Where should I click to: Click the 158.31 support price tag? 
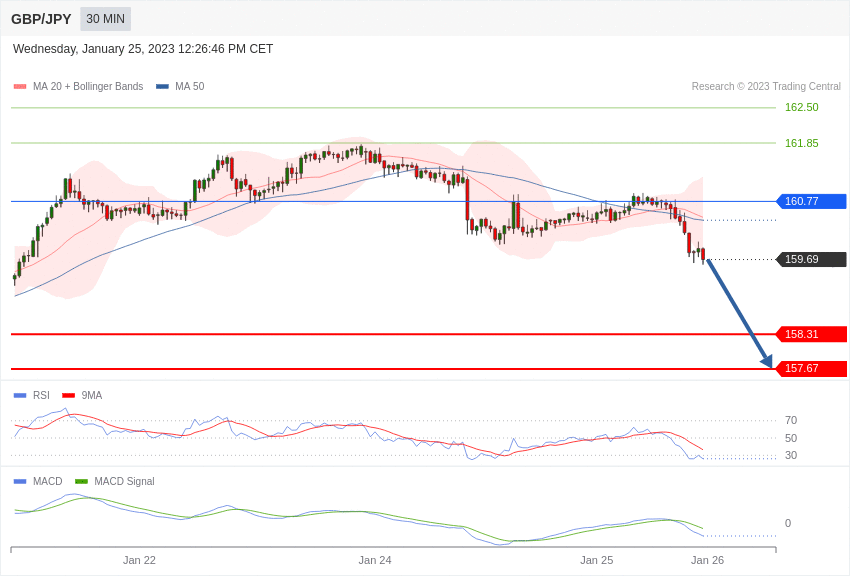pyautogui.click(x=812, y=334)
